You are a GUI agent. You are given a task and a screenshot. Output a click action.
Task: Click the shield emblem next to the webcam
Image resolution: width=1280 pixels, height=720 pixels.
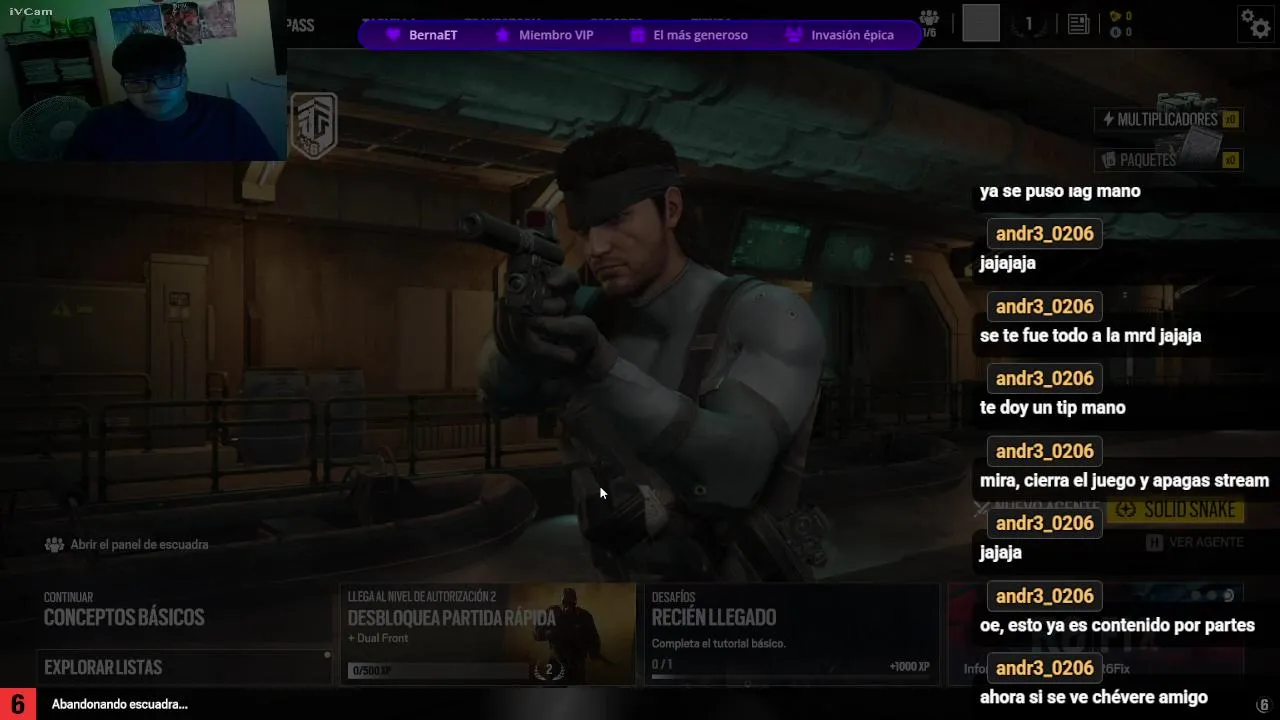314,126
